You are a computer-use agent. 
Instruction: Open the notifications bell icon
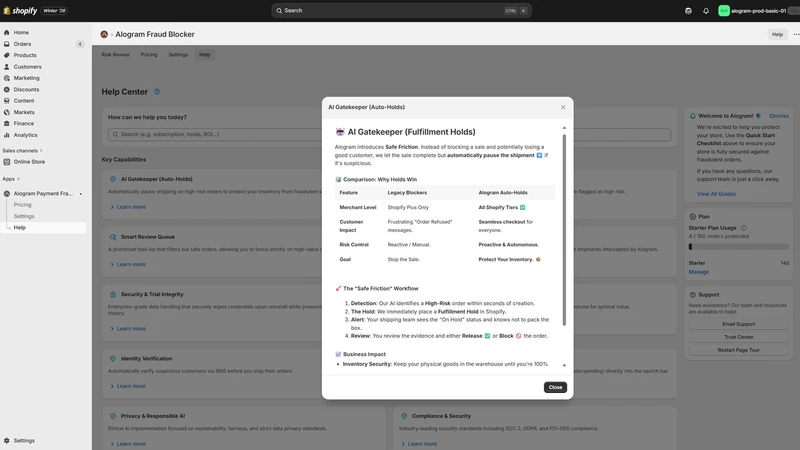click(706, 11)
